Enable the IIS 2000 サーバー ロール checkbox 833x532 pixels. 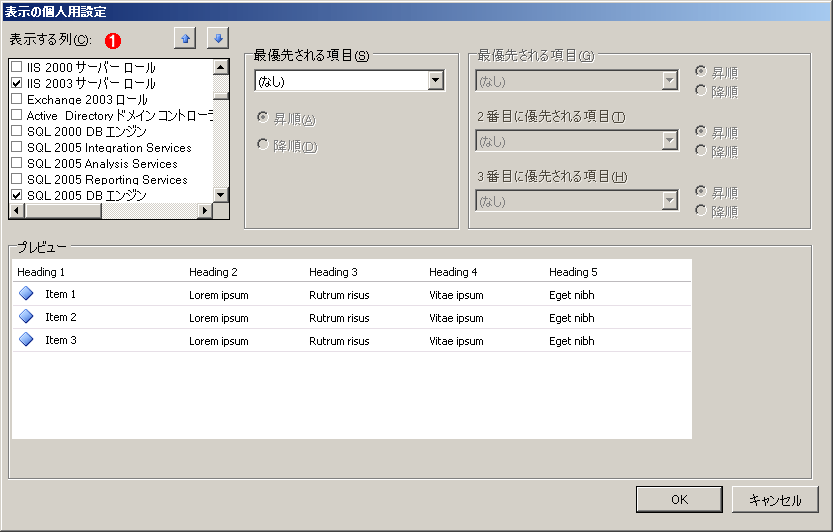[16, 67]
